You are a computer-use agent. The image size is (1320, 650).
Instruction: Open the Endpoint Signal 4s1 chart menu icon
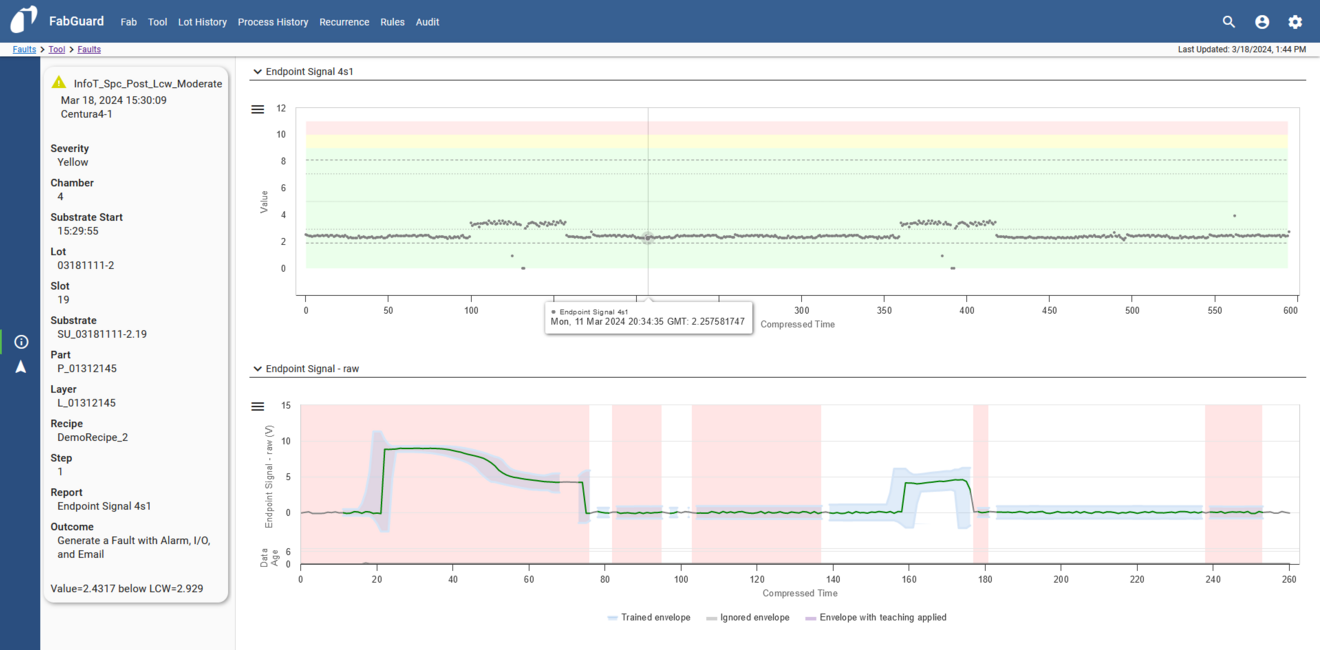click(x=258, y=109)
